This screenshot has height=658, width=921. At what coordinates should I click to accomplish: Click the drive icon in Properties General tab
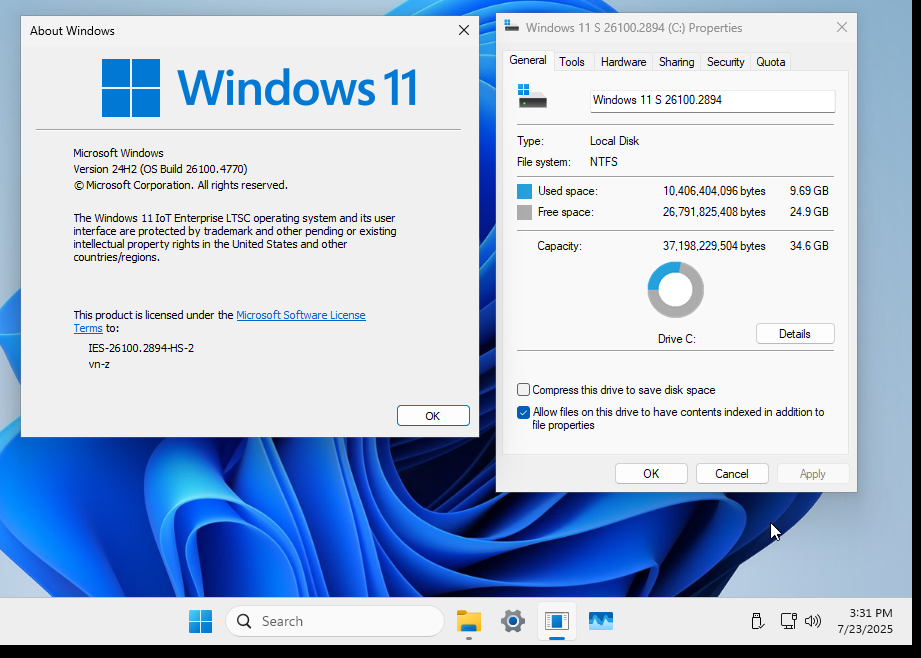(x=532, y=96)
